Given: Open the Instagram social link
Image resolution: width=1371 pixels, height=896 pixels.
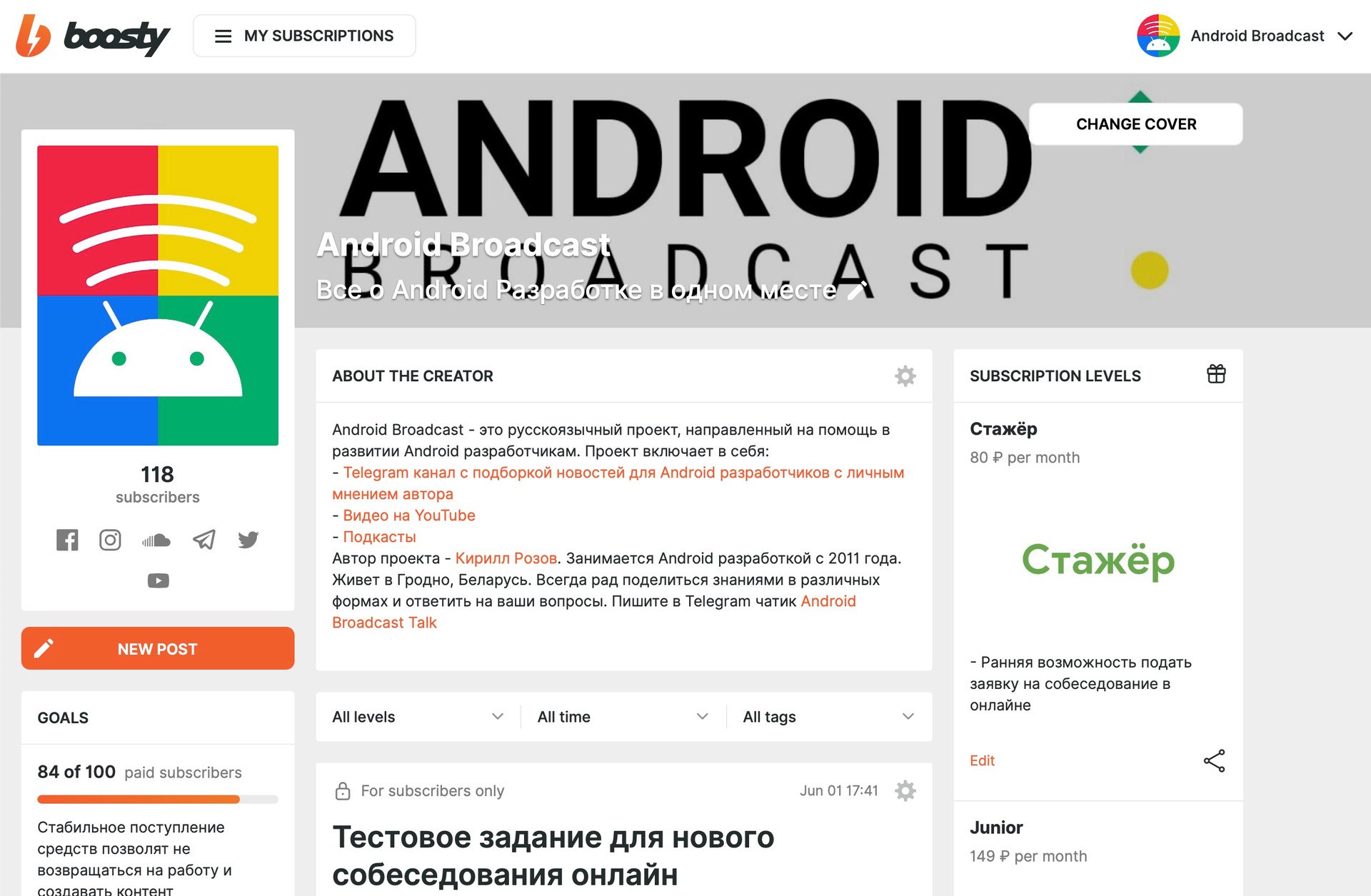Looking at the screenshot, I should 110,540.
